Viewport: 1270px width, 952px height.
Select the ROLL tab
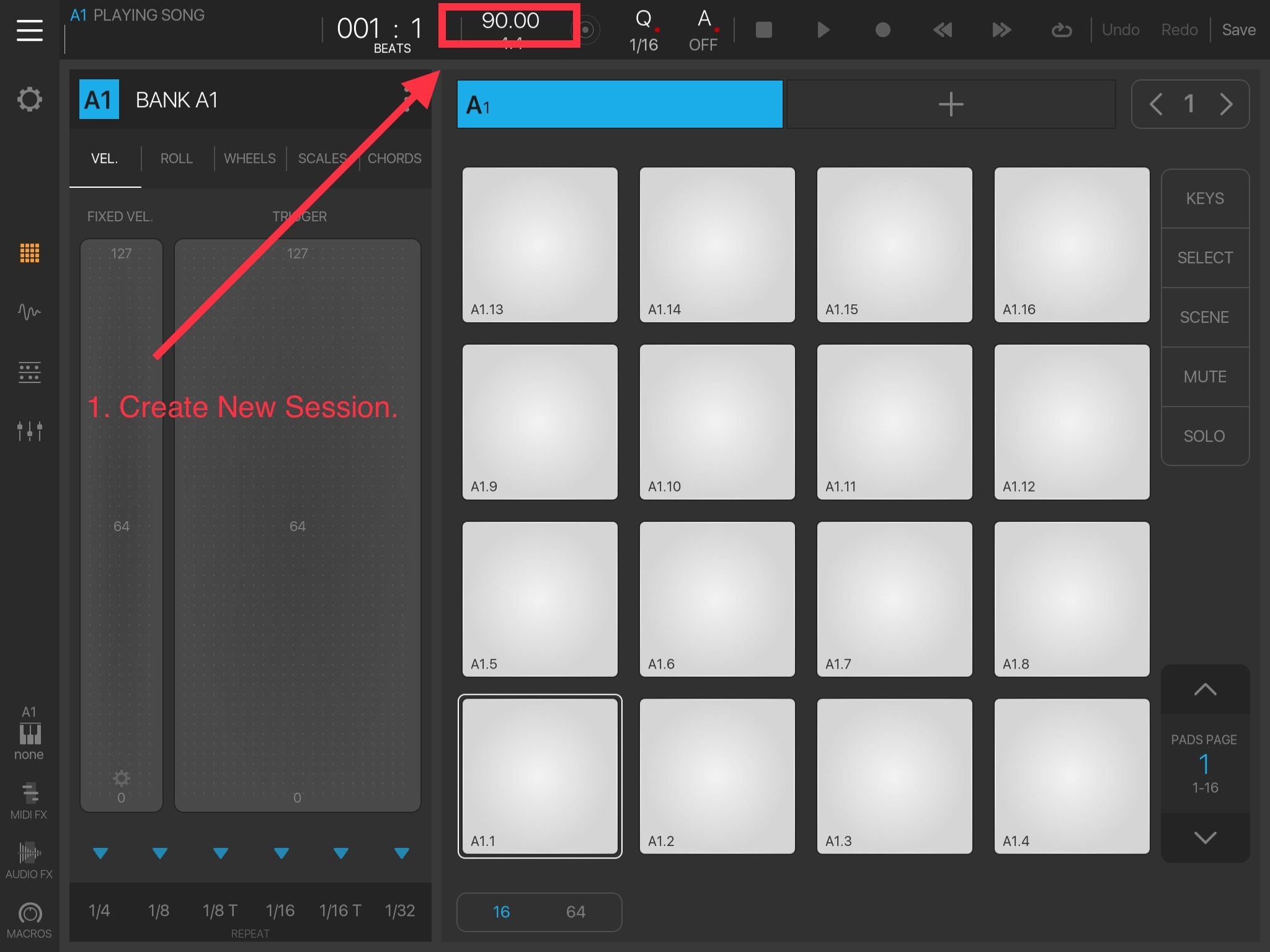tap(177, 159)
